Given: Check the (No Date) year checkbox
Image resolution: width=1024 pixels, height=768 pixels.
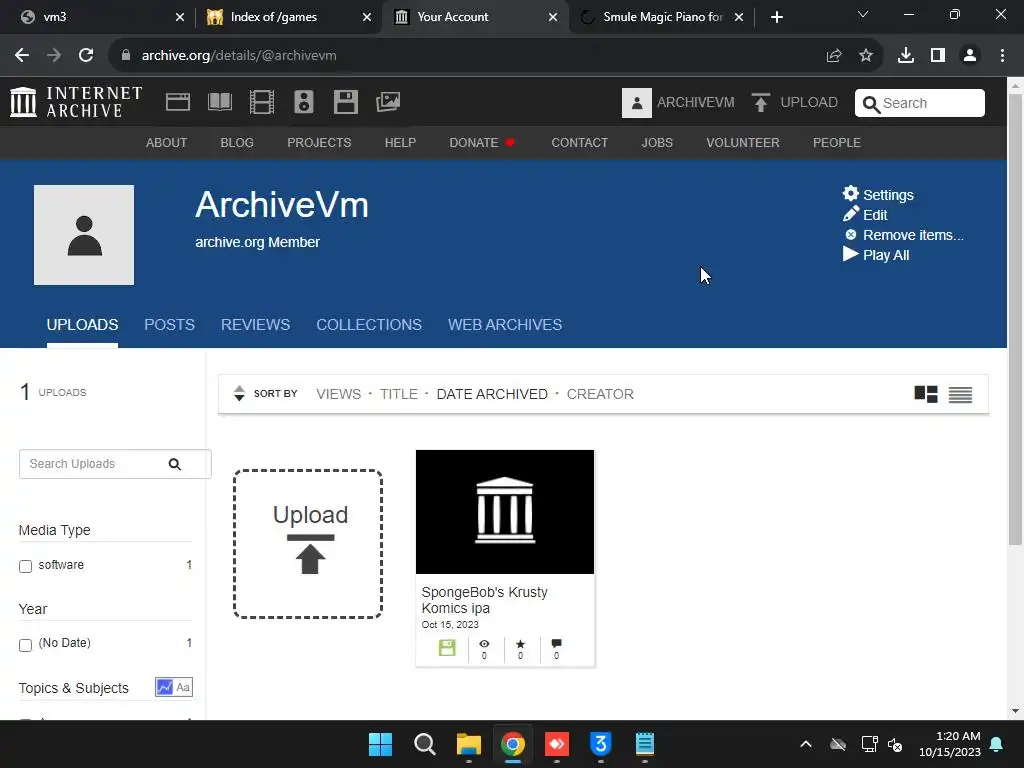Looking at the screenshot, I should tap(25, 645).
